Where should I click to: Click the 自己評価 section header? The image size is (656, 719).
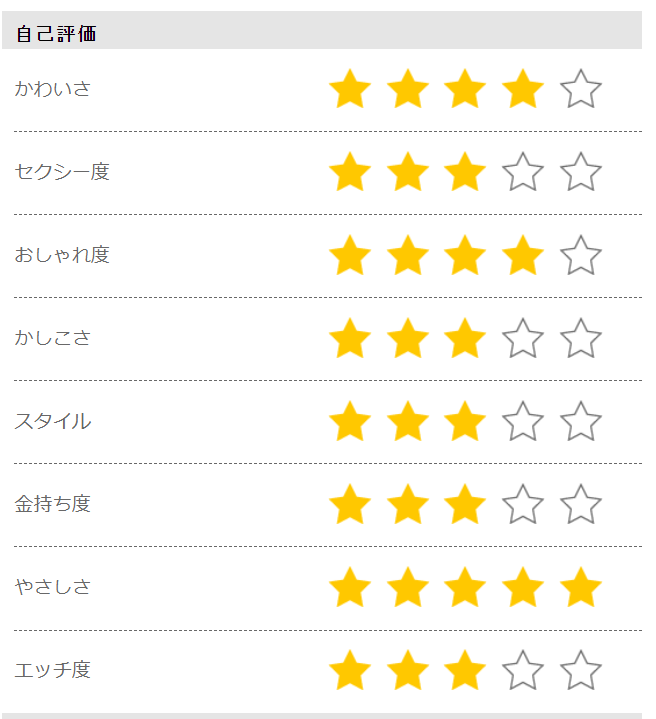coord(57,34)
